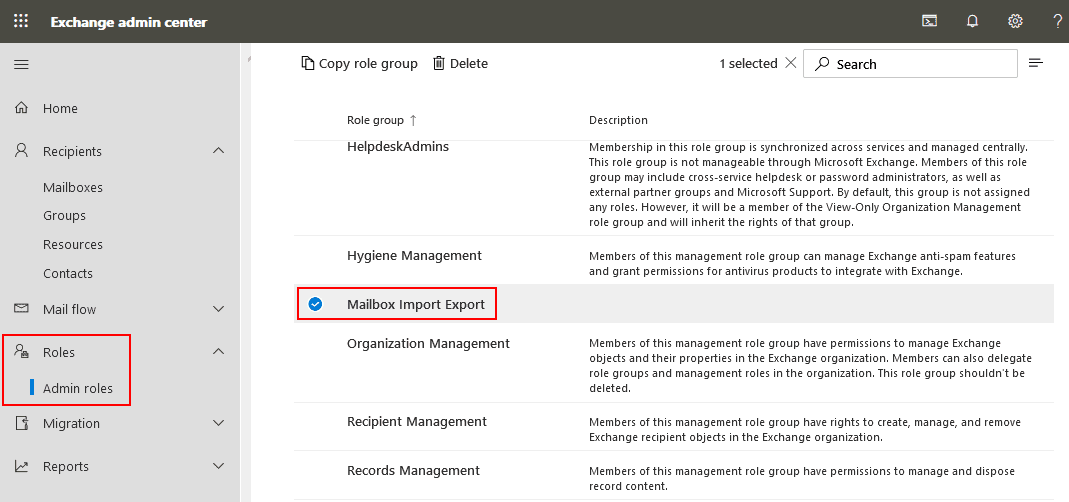
Task: Click Copy role group button
Action: tap(359, 64)
